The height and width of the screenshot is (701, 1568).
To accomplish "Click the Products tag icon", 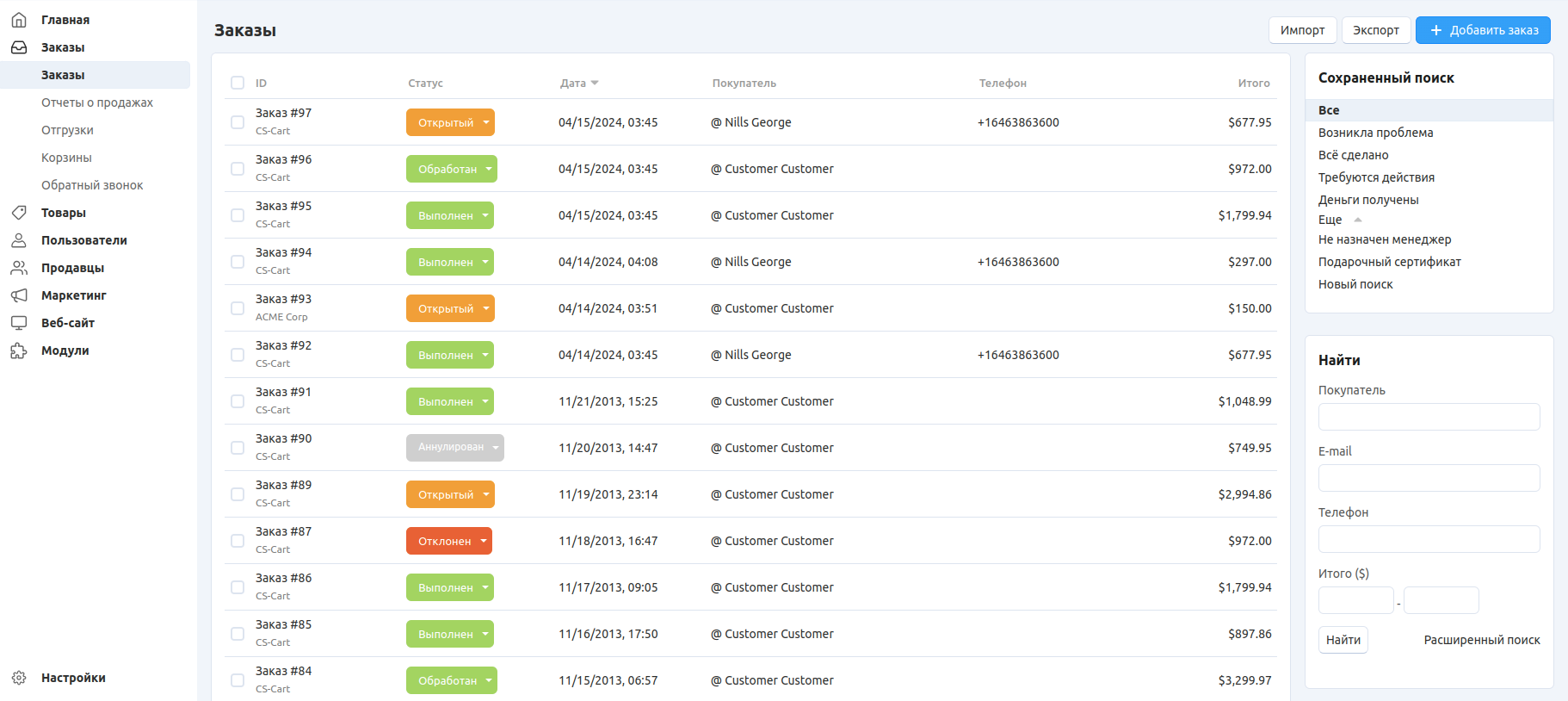I will (x=19, y=213).
